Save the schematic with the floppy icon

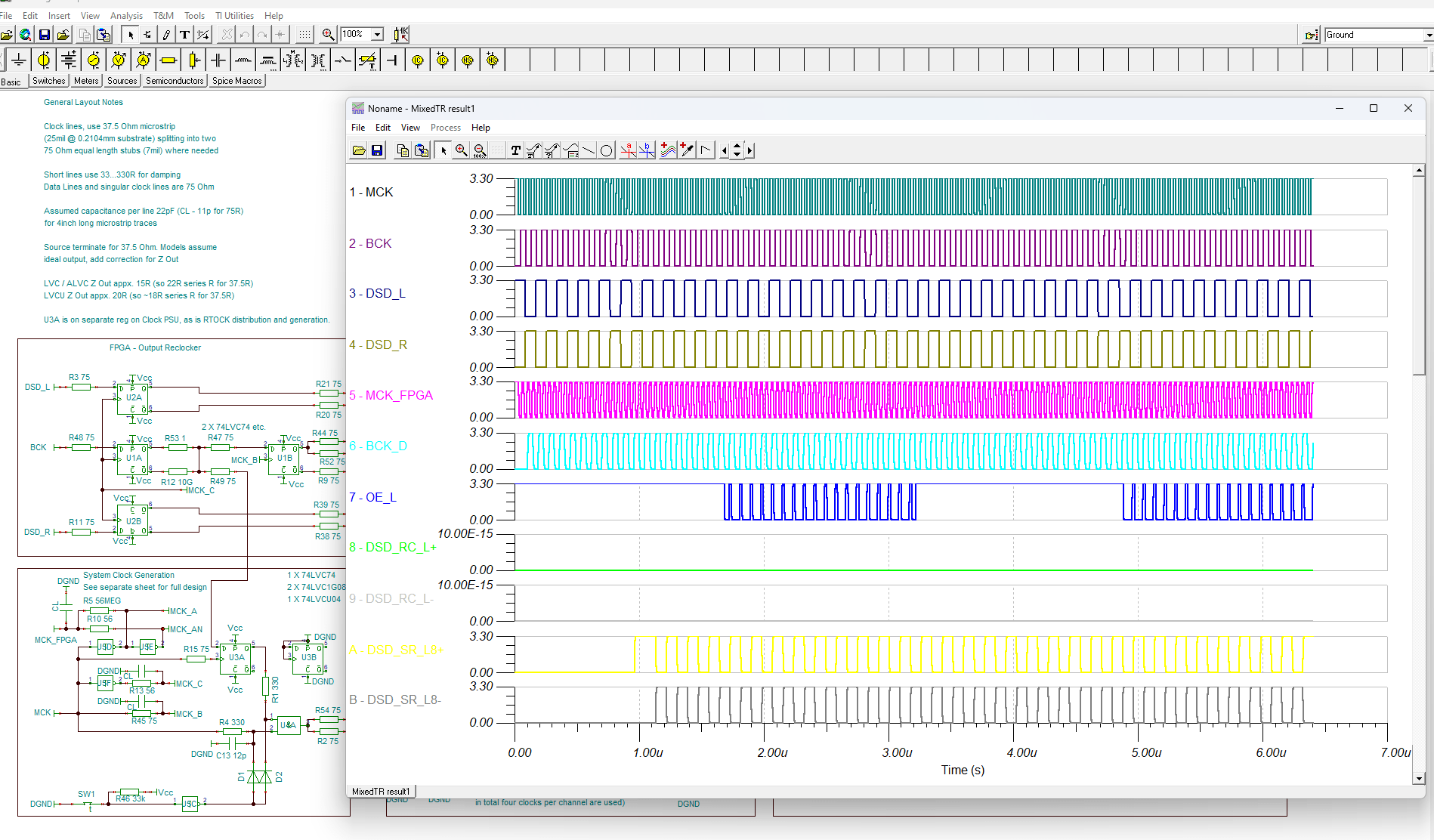pos(45,35)
